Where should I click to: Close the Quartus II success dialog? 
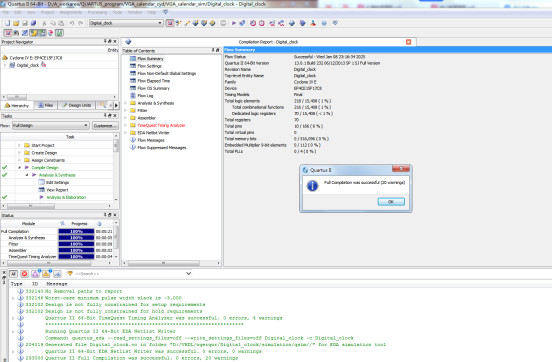click(401, 169)
